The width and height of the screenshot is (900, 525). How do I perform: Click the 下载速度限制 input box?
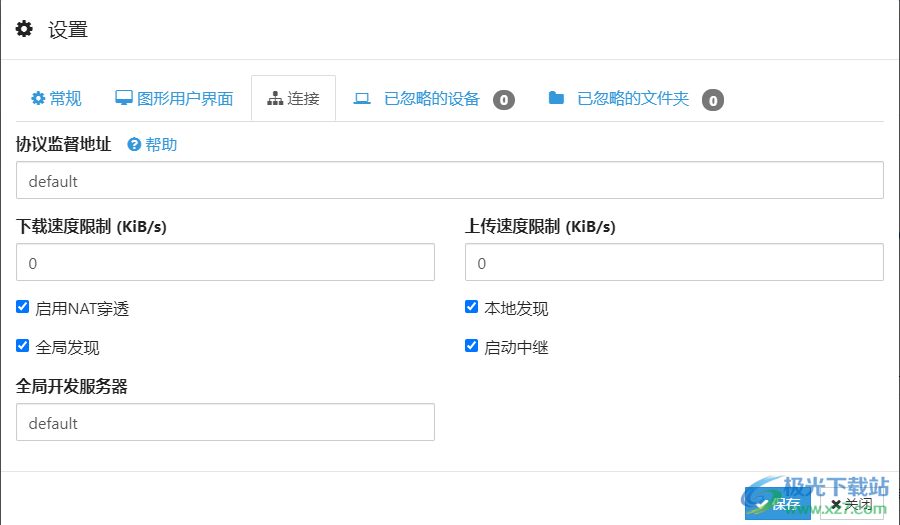tap(225, 262)
